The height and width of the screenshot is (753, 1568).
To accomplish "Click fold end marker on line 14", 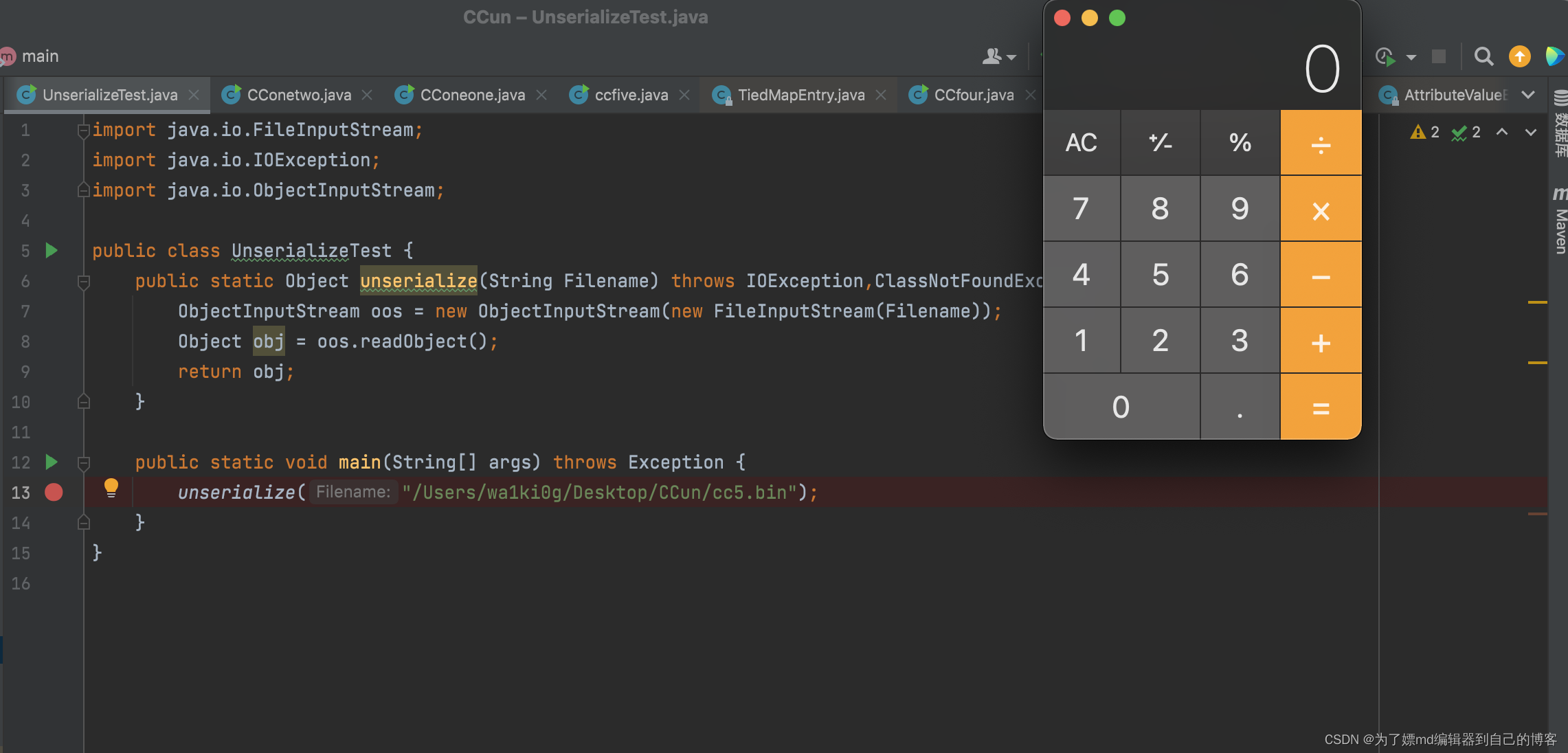I will click(84, 522).
